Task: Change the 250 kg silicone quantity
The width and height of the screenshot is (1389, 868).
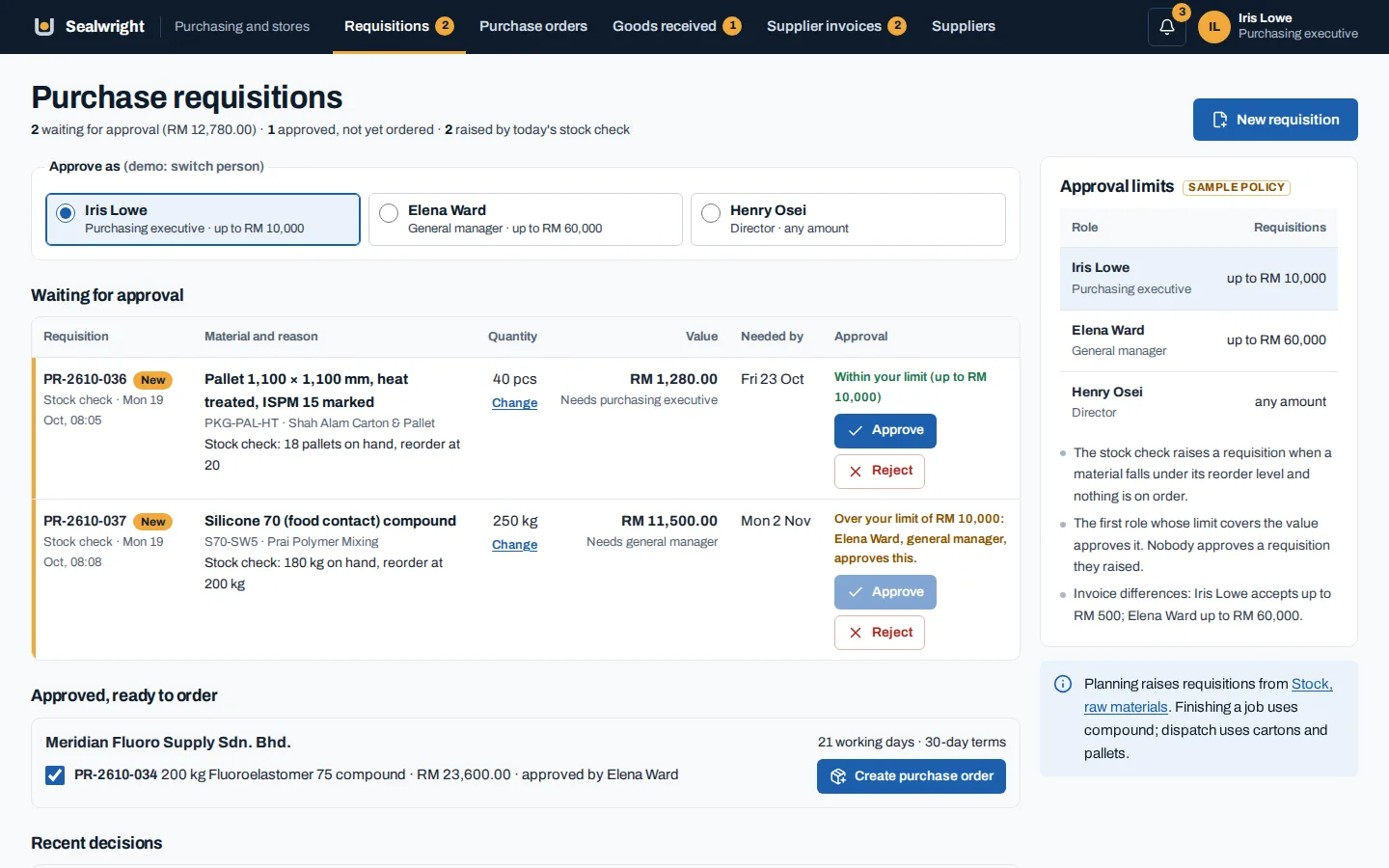Action: click(x=515, y=545)
